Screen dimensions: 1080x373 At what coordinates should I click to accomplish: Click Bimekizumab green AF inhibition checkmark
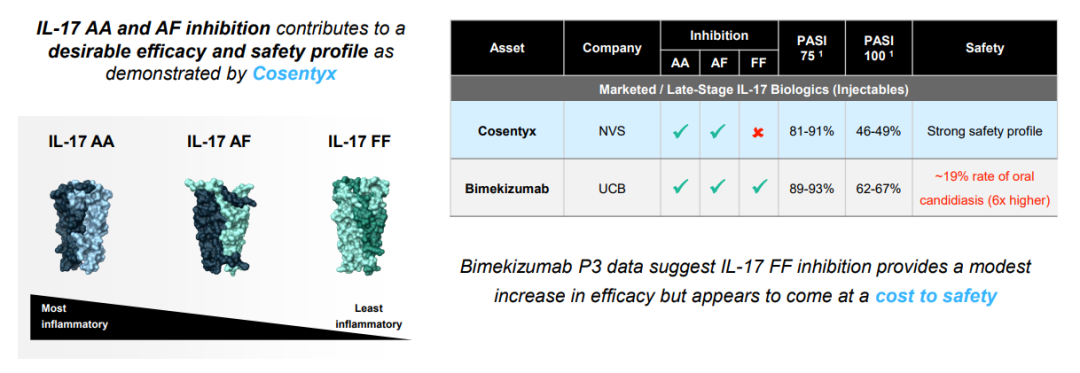[x=717, y=187]
